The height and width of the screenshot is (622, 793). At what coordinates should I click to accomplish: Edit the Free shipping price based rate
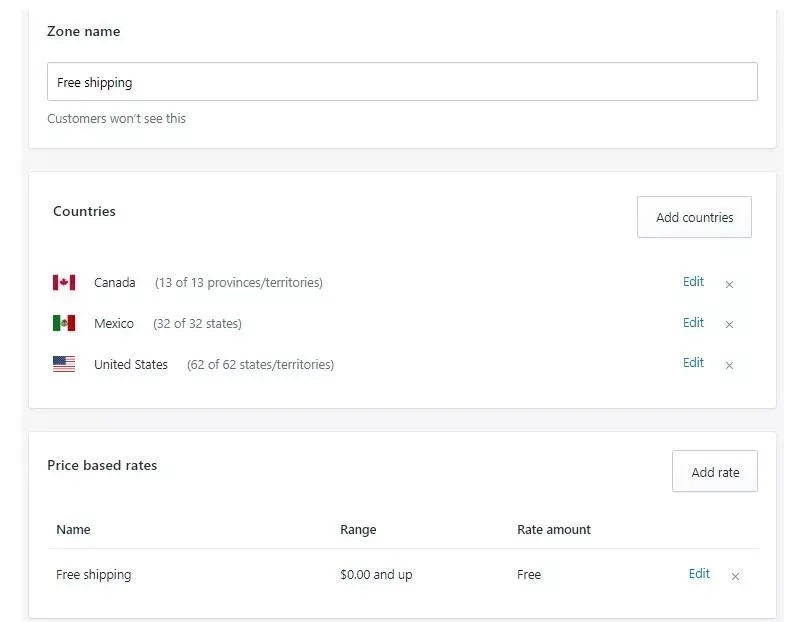point(699,574)
